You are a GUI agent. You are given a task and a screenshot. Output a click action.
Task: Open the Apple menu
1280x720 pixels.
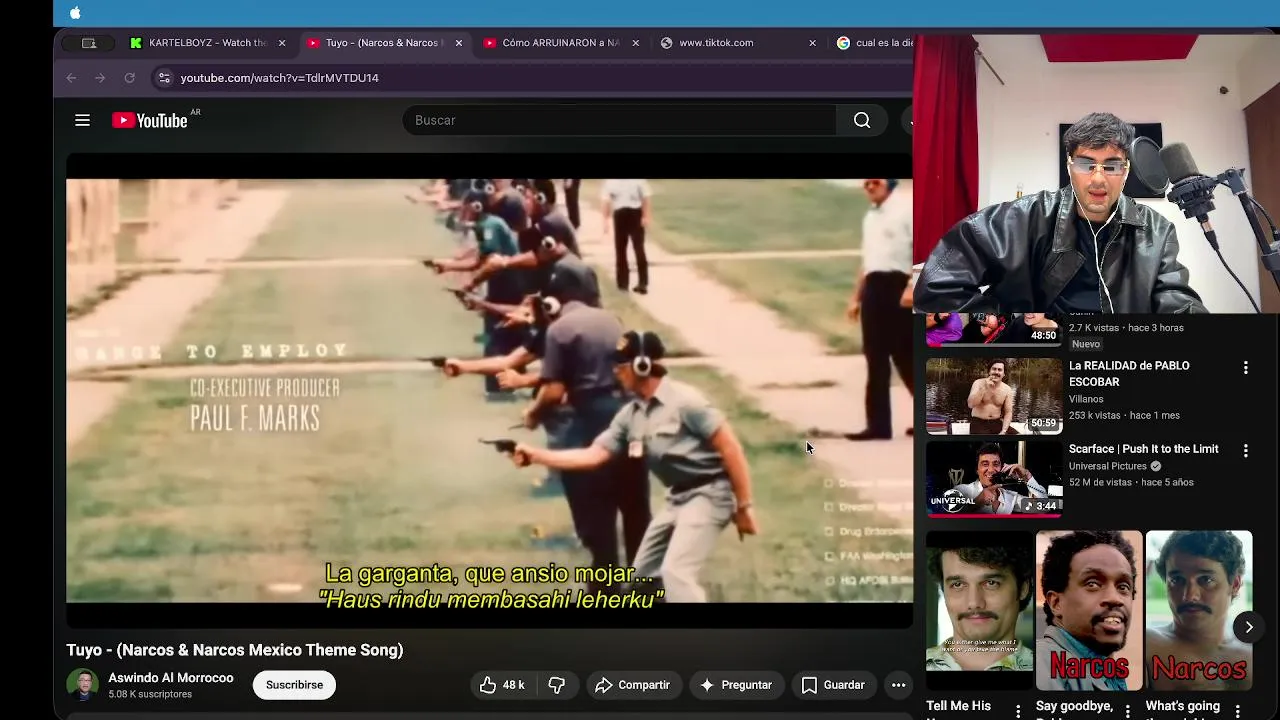(x=75, y=13)
